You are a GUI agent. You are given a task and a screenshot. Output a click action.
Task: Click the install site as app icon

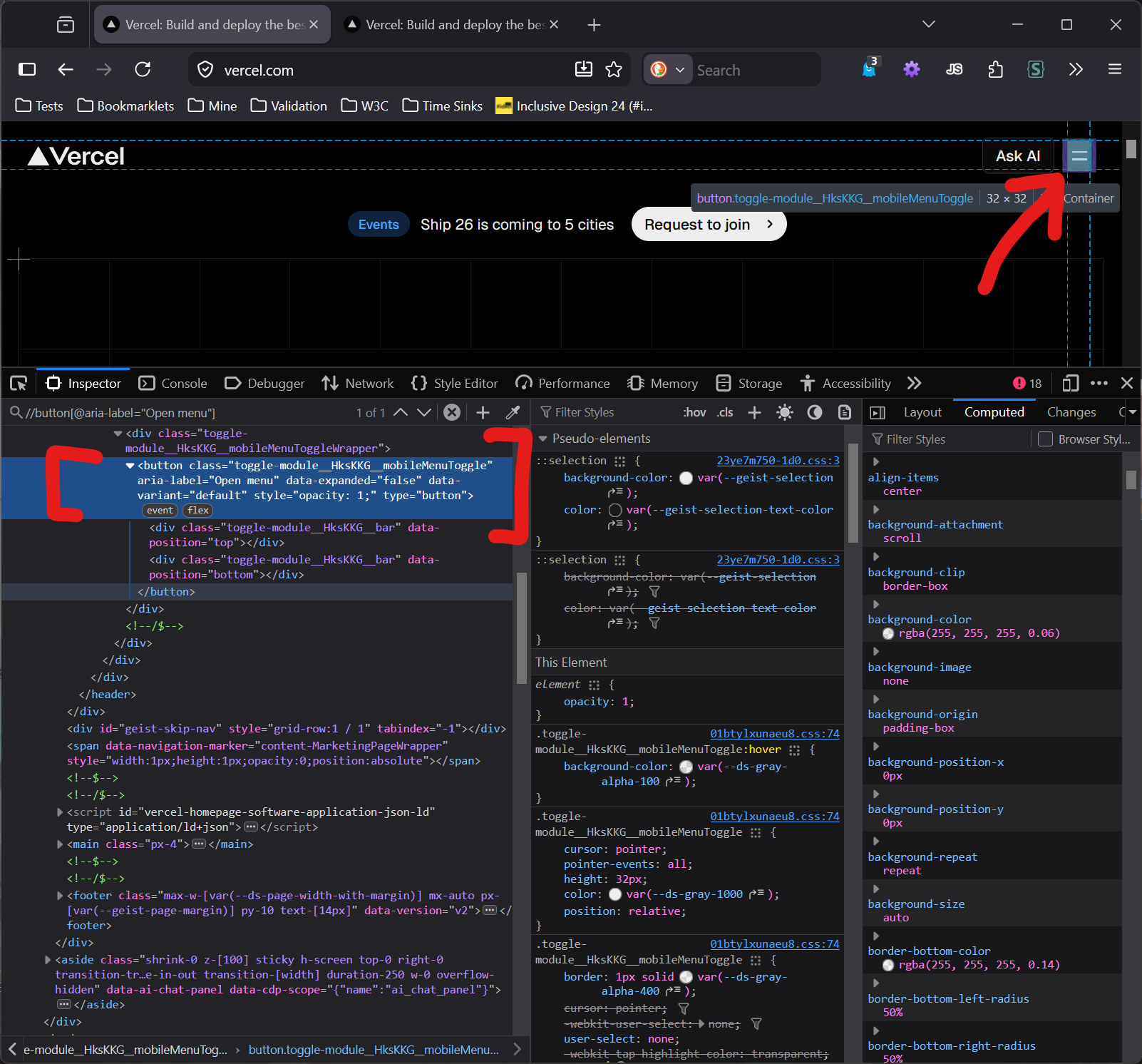(x=584, y=69)
